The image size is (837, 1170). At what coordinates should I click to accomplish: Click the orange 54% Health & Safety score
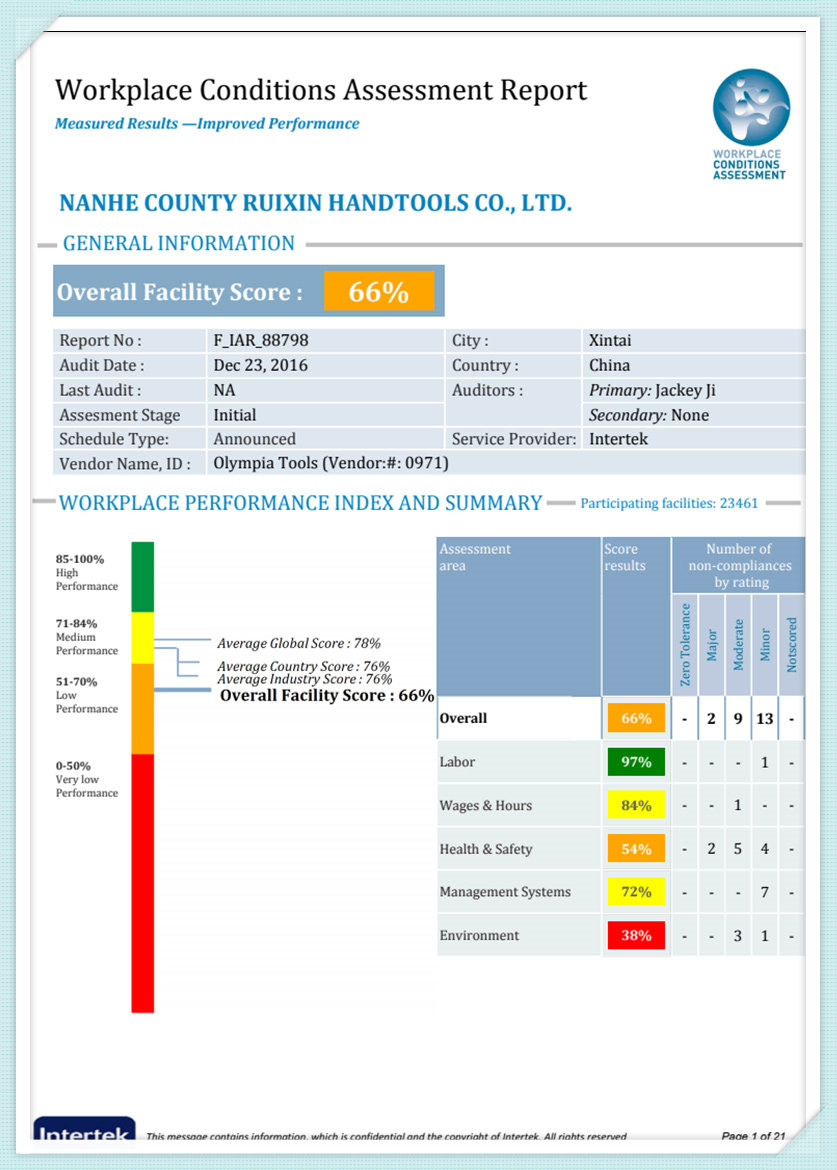pos(635,849)
